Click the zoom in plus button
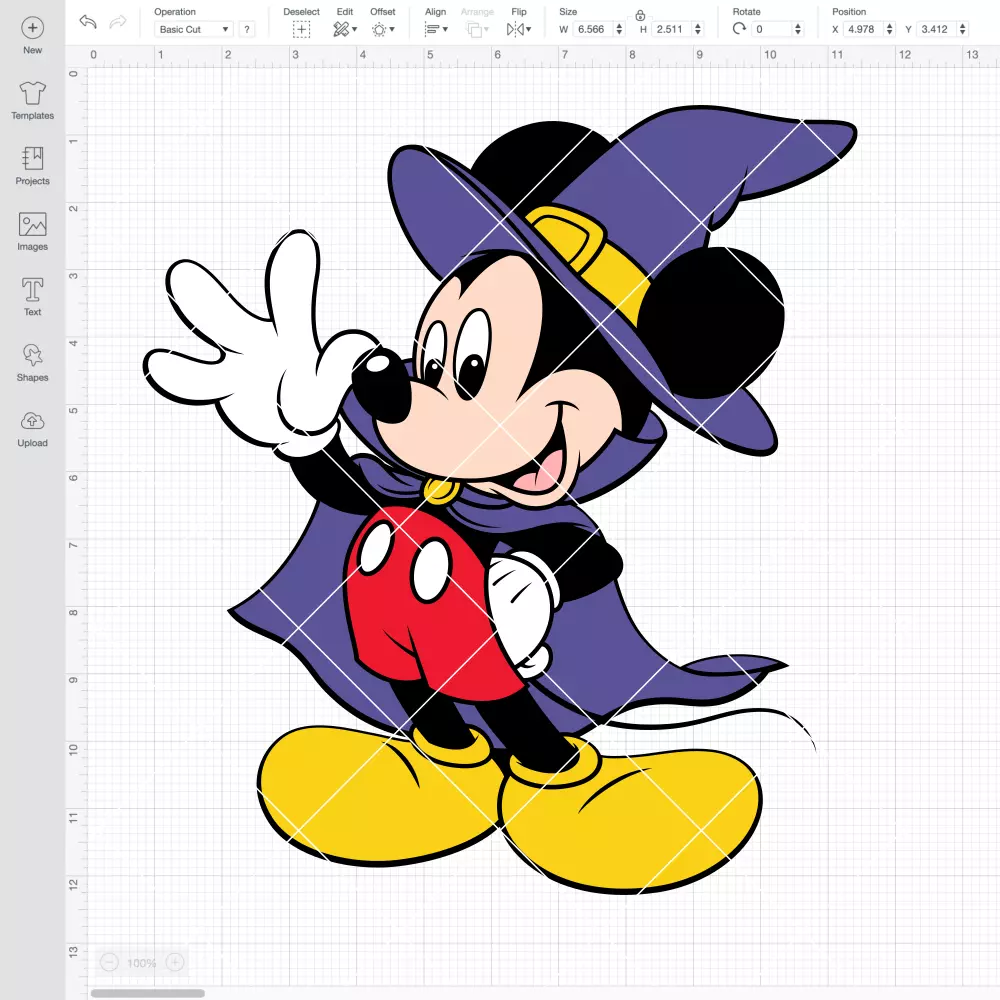 (x=175, y=962)
